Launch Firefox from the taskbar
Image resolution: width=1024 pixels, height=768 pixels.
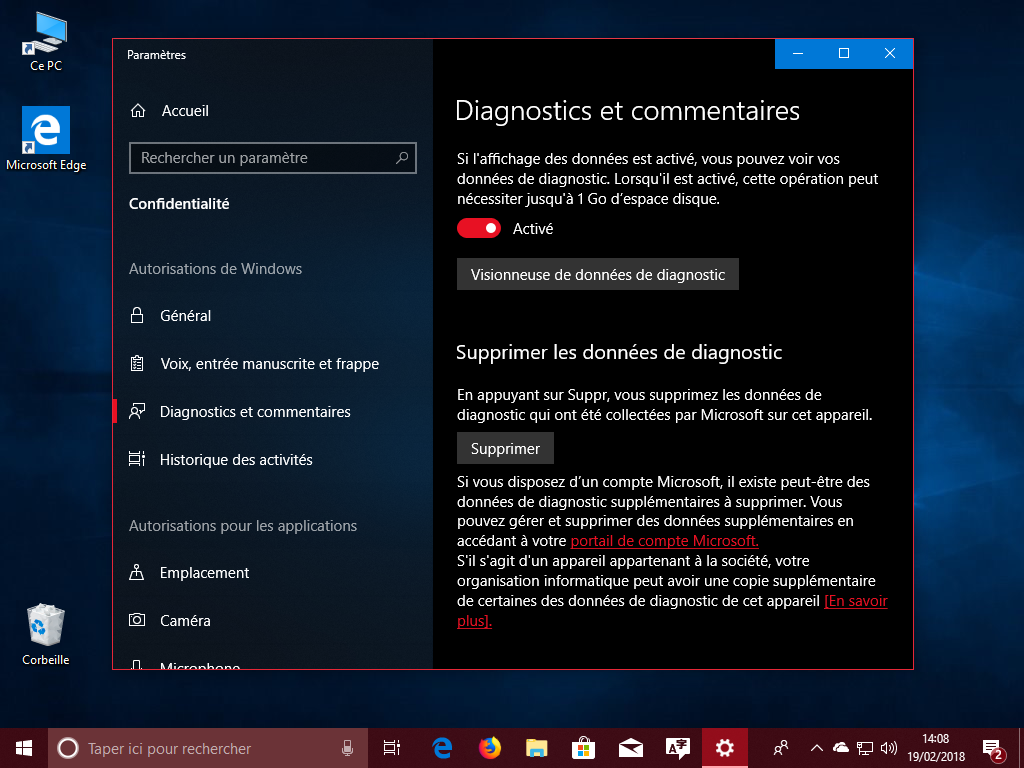click(489, 748)
